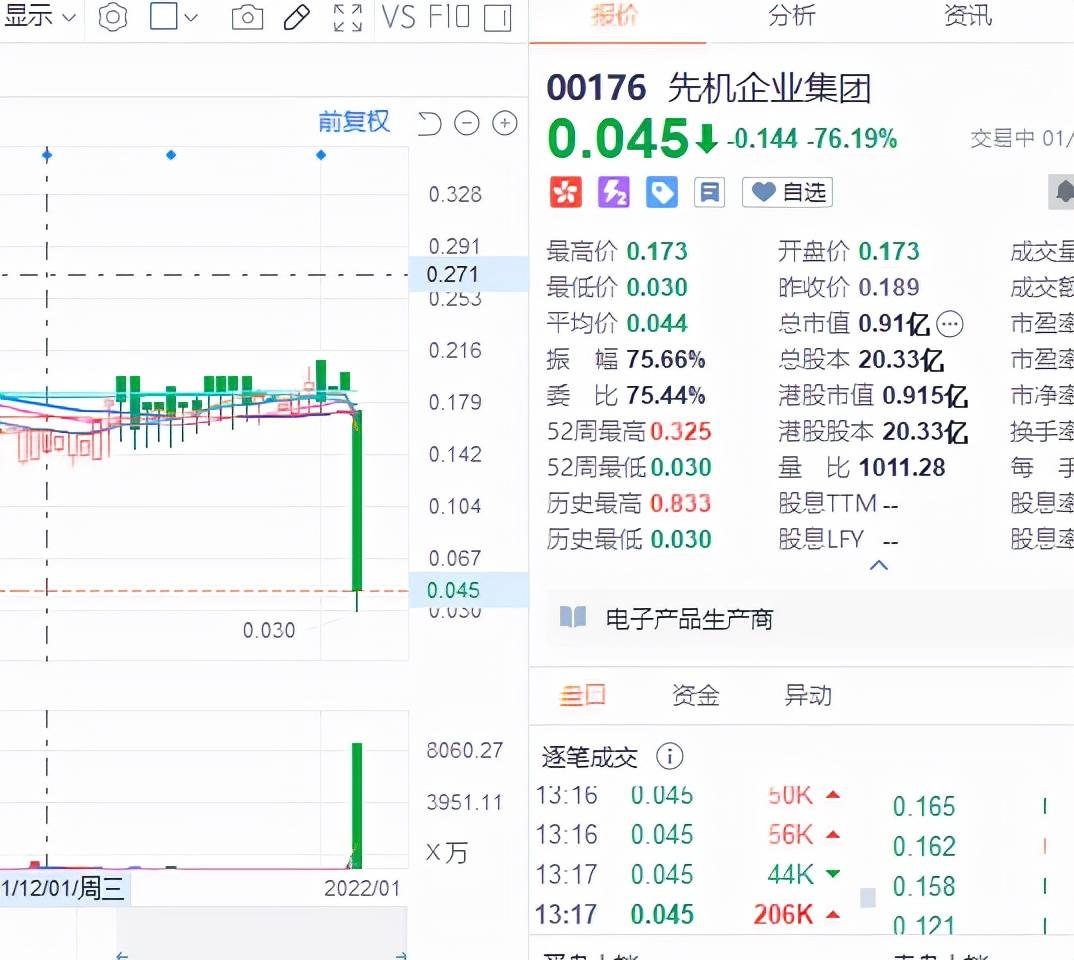Screen dimensions: 1074x960
Task: Open the VS stock comparison tool
Action: click(400, 17)
